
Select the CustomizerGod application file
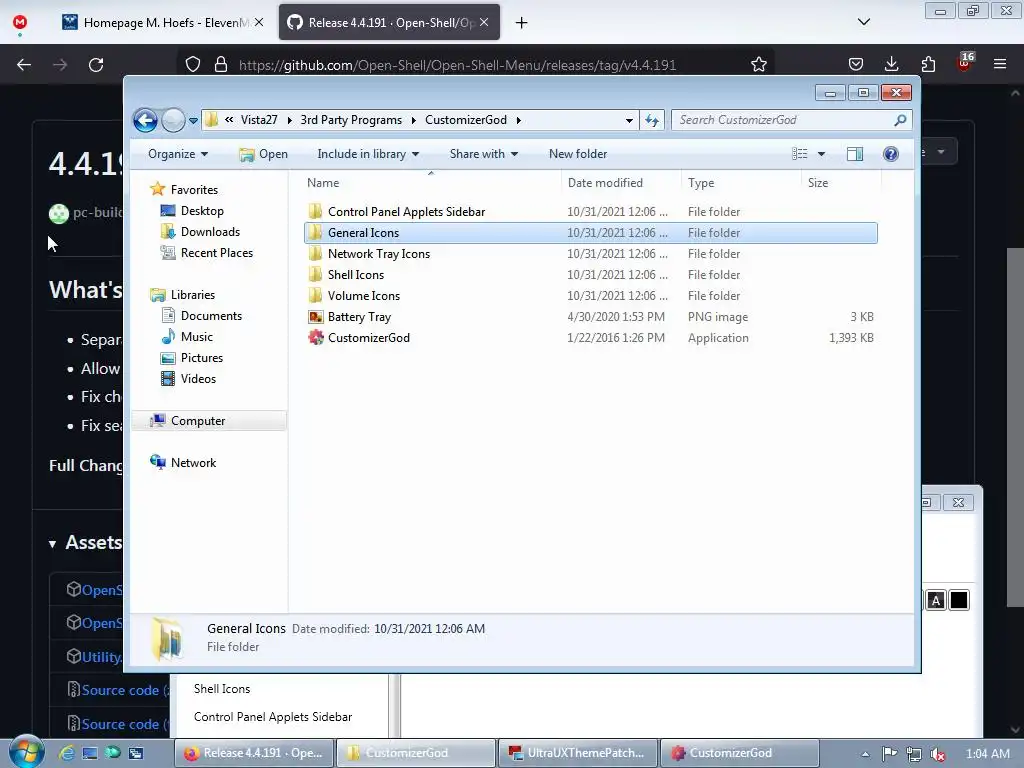(x=591, y=338)
